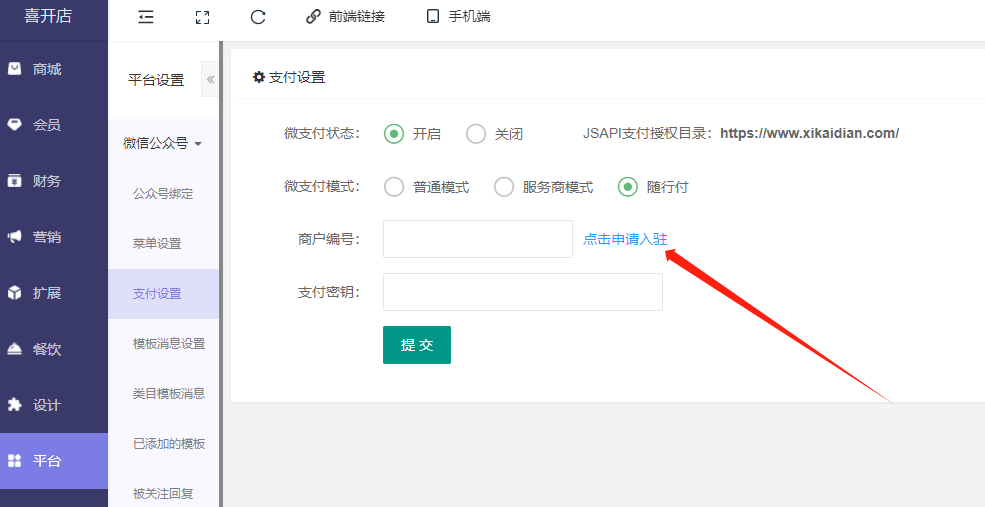Viewport: 985px width, 507px height.
Task: Open the 会员 sidebar section
Action: pyautogui.click(x=54, y=125)
